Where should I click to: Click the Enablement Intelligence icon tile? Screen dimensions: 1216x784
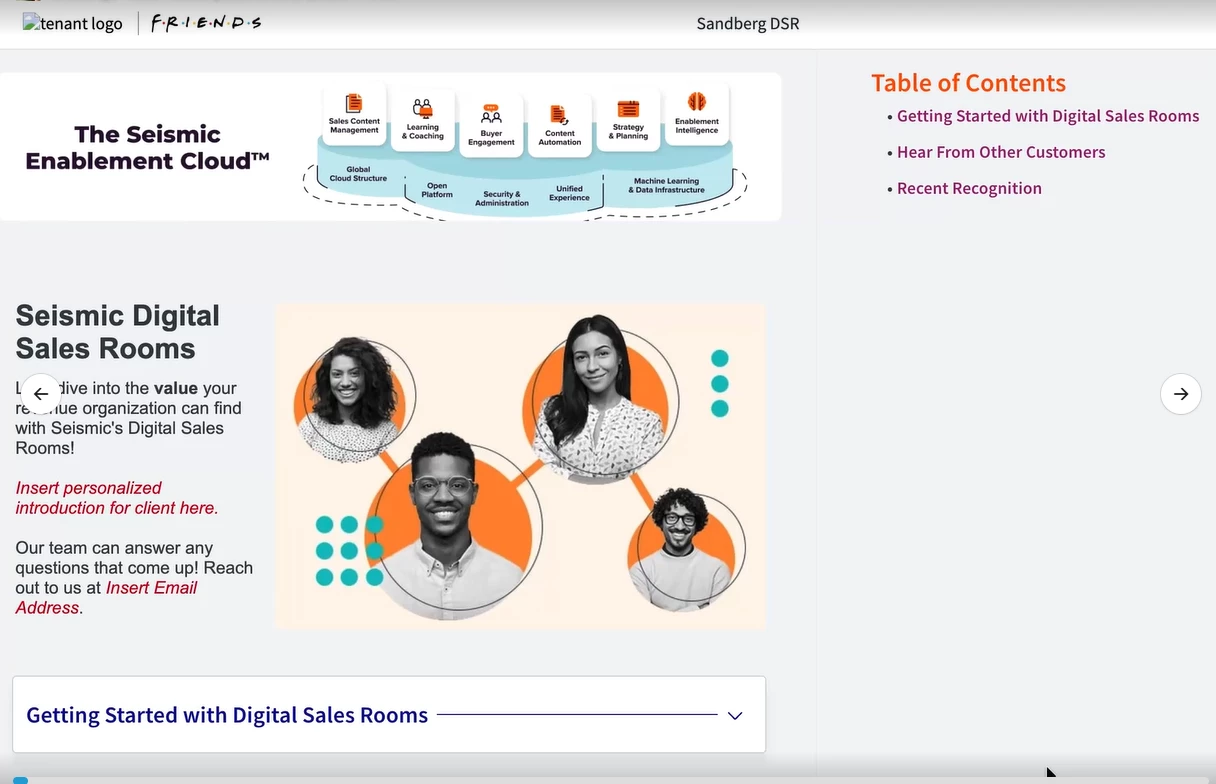[697, 114]
